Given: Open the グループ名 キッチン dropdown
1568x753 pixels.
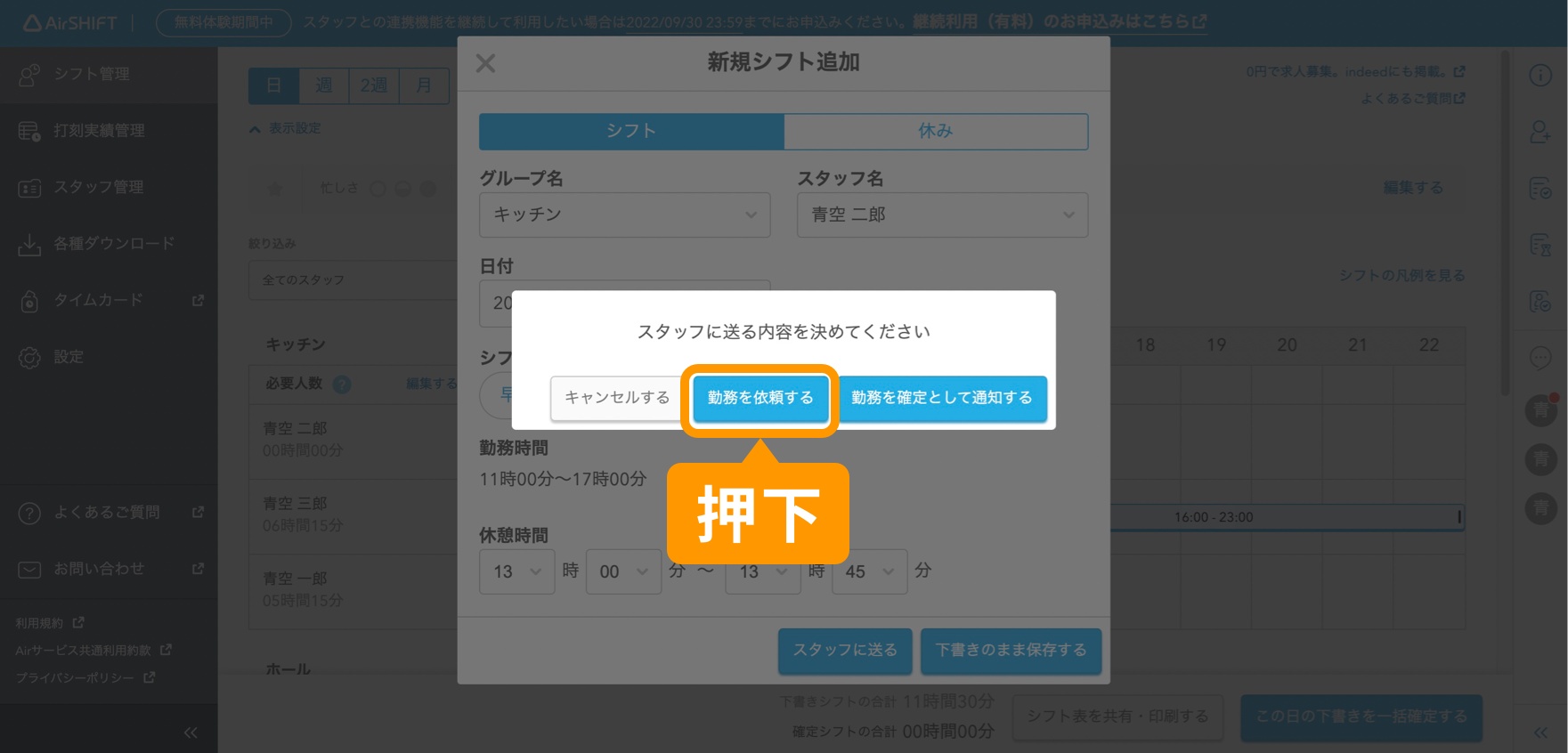Looking at the screenshot, I should point(624,215).
